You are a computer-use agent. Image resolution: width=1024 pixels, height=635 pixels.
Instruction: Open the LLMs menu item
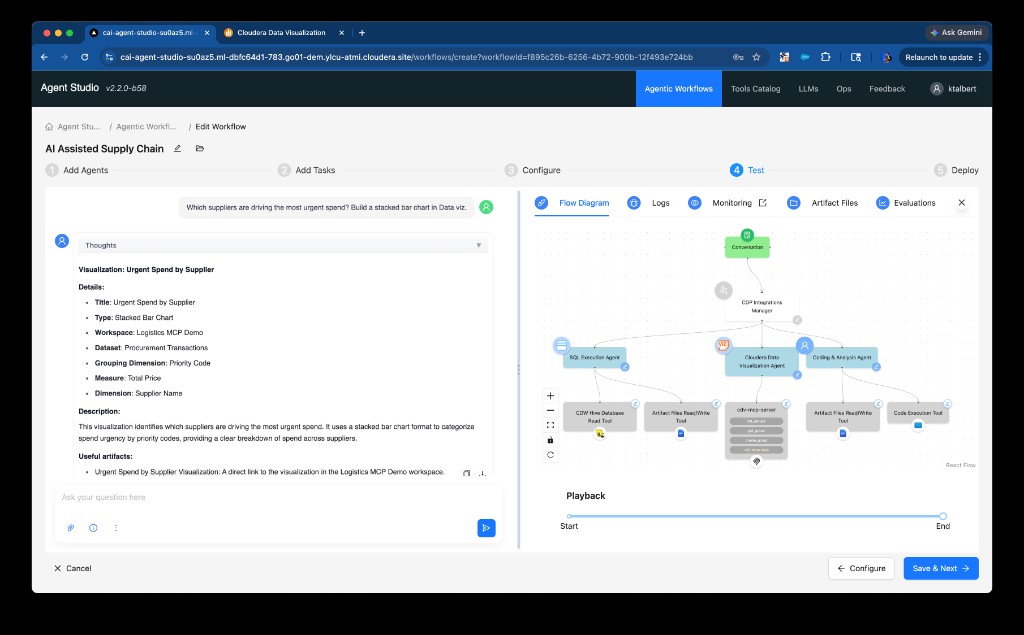(808, 89)
